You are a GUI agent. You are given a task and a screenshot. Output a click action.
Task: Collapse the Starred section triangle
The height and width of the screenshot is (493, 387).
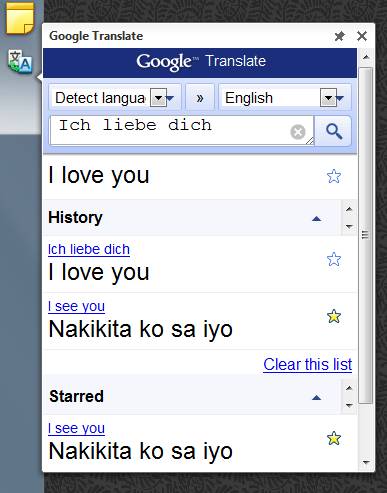[316, 397]
